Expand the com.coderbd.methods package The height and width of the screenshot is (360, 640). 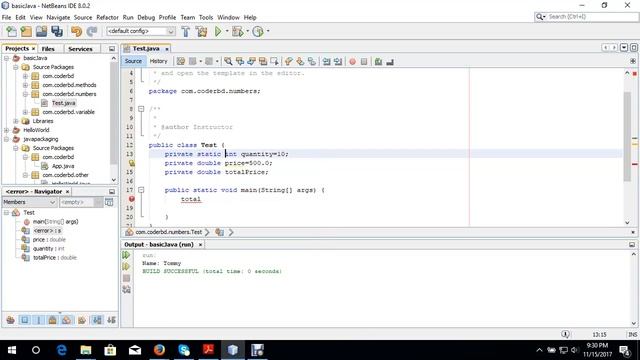25,85
